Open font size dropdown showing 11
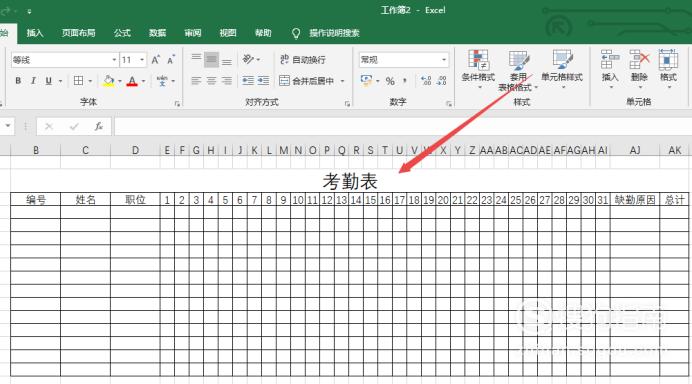692x384 pixels. (x=133, y=60)
